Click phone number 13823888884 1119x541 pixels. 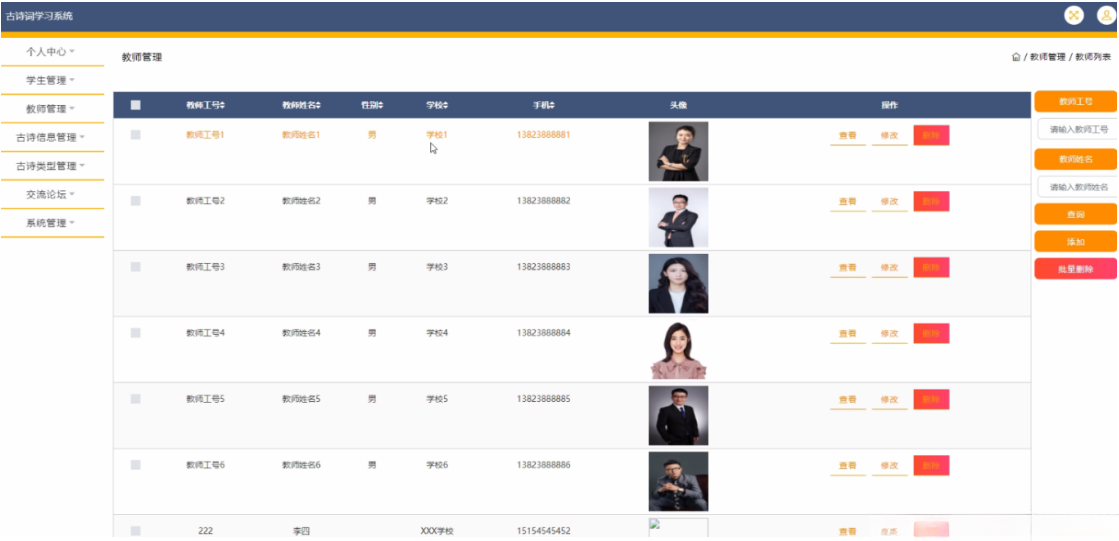tap(544, 333)
